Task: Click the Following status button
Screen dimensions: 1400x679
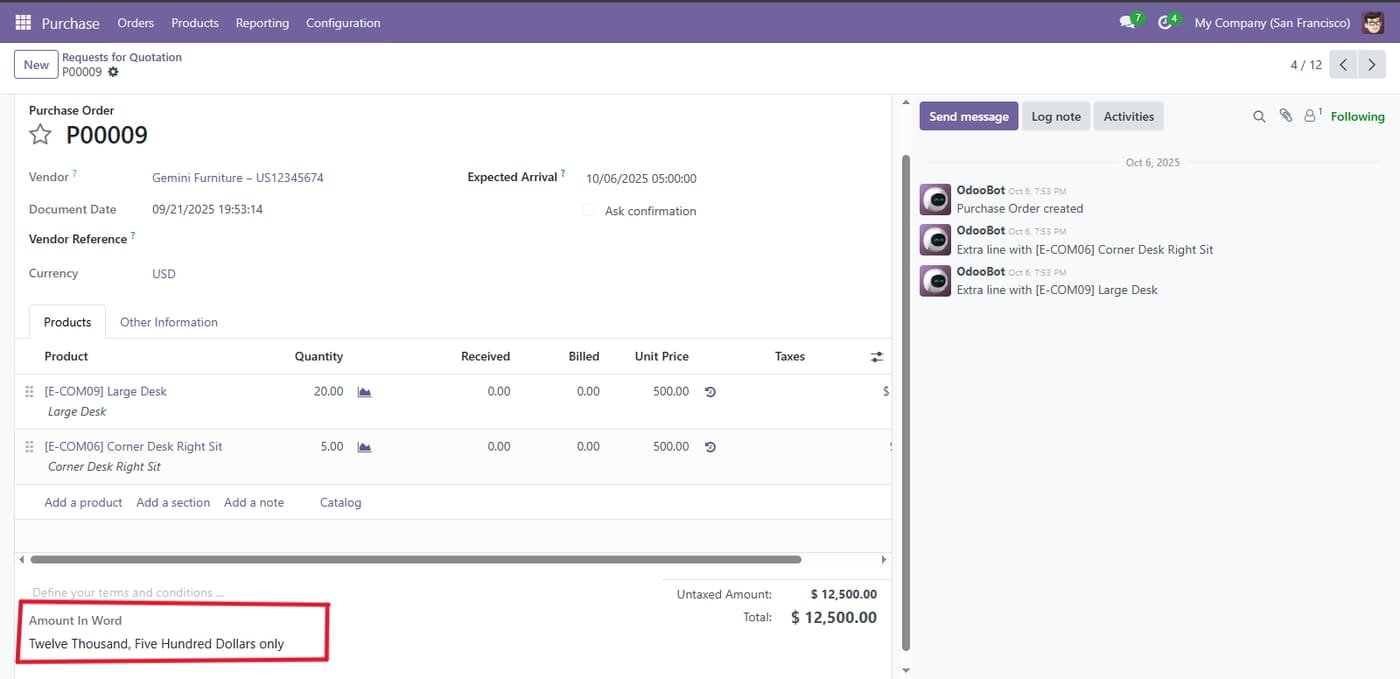Action: pyautogui.click(x=1358, y=117)
